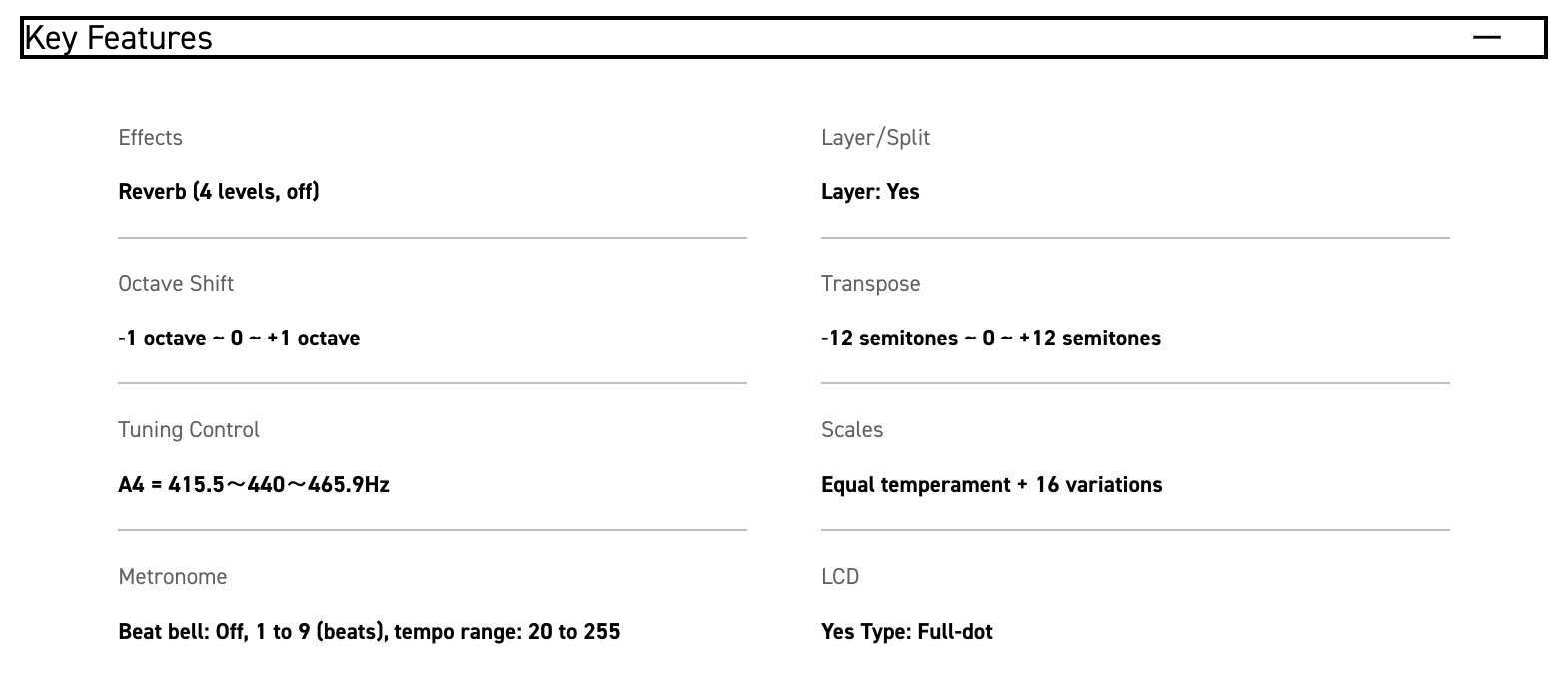The width and height of the screenshot is (1568, 677).
Task: Click the divider line below Equal temperament value
Action: click(1135, 530)
